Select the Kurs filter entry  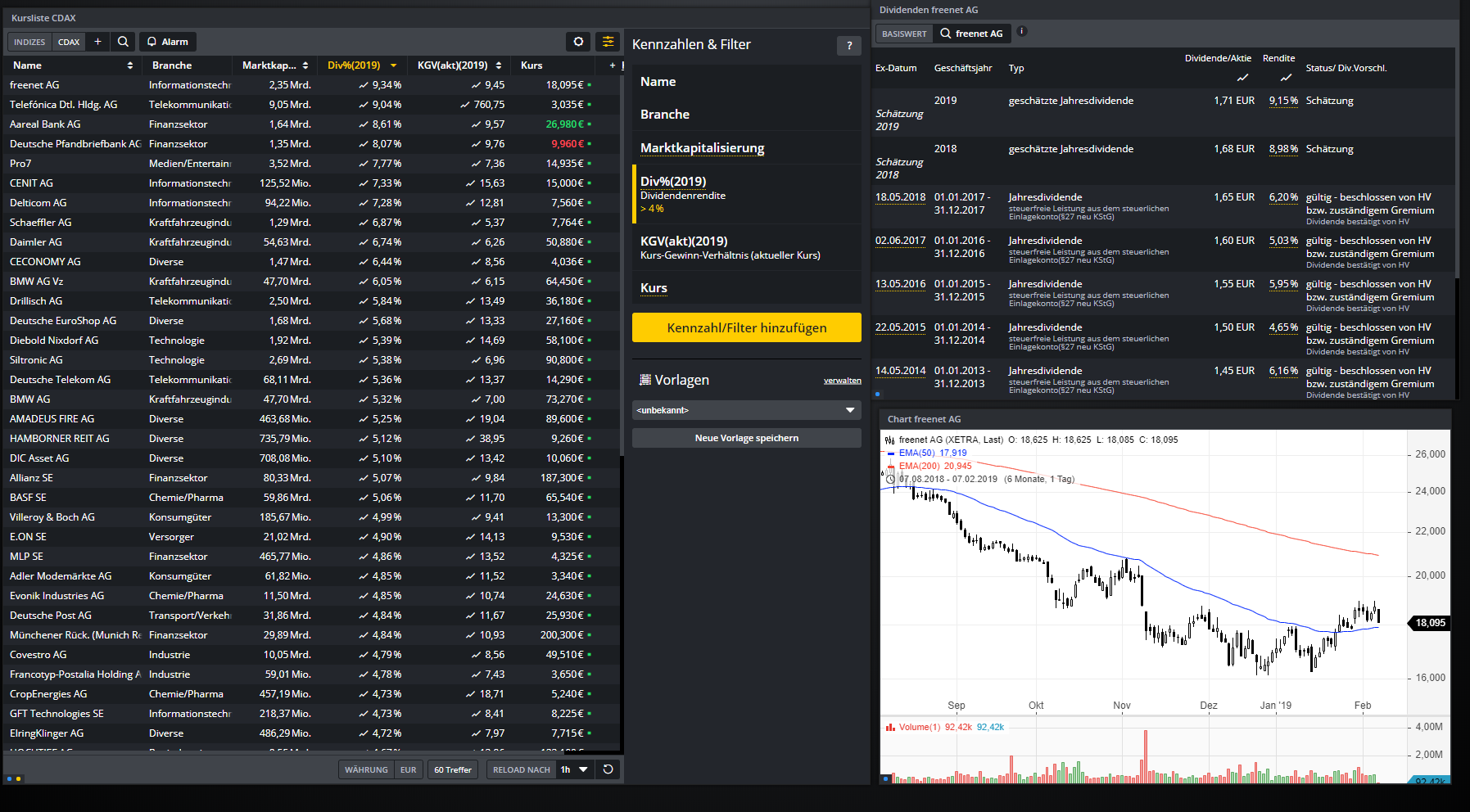point(747,288)
